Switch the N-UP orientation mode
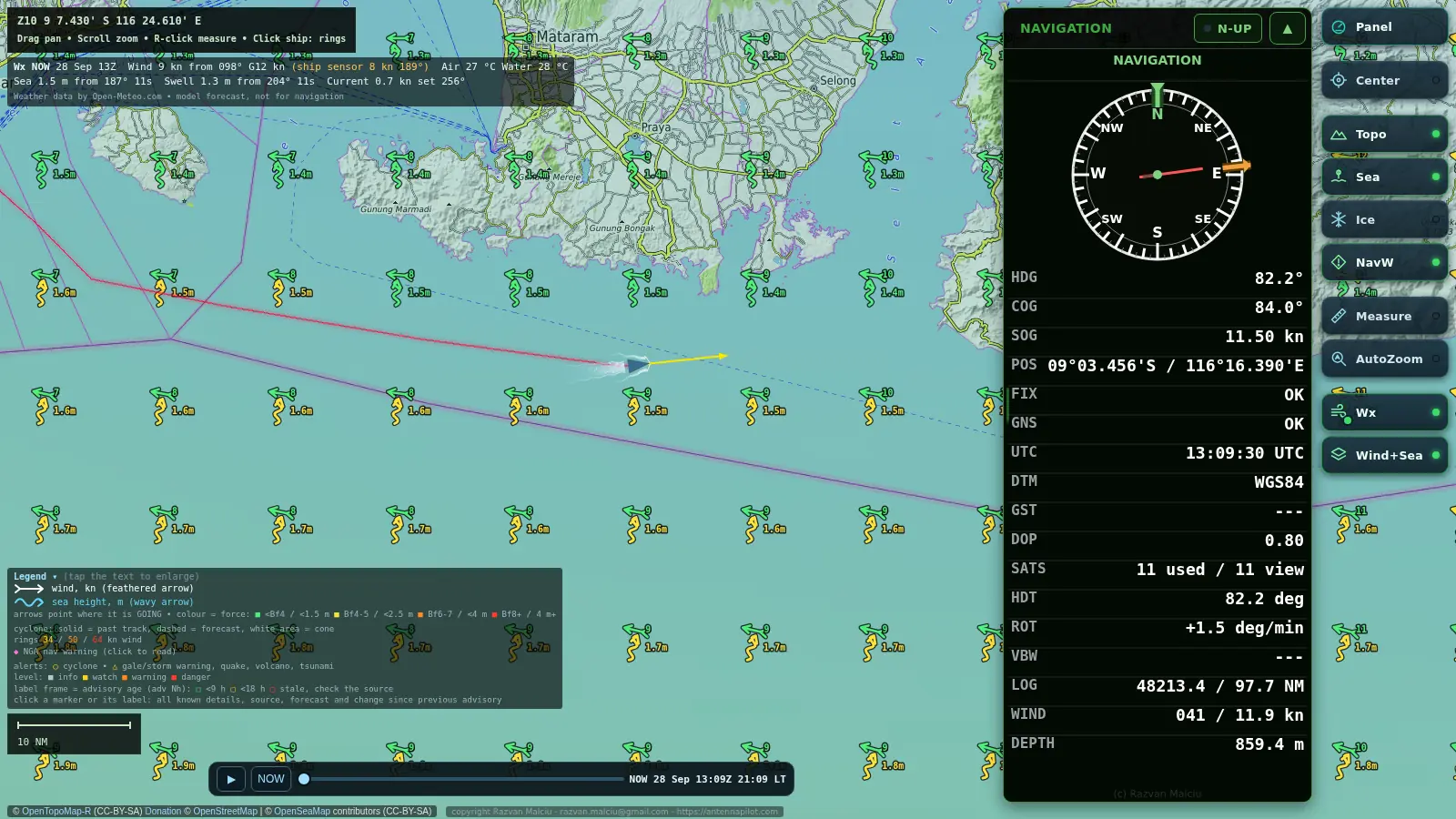This screenshot has height=819, width=1456. [1228, 28]
